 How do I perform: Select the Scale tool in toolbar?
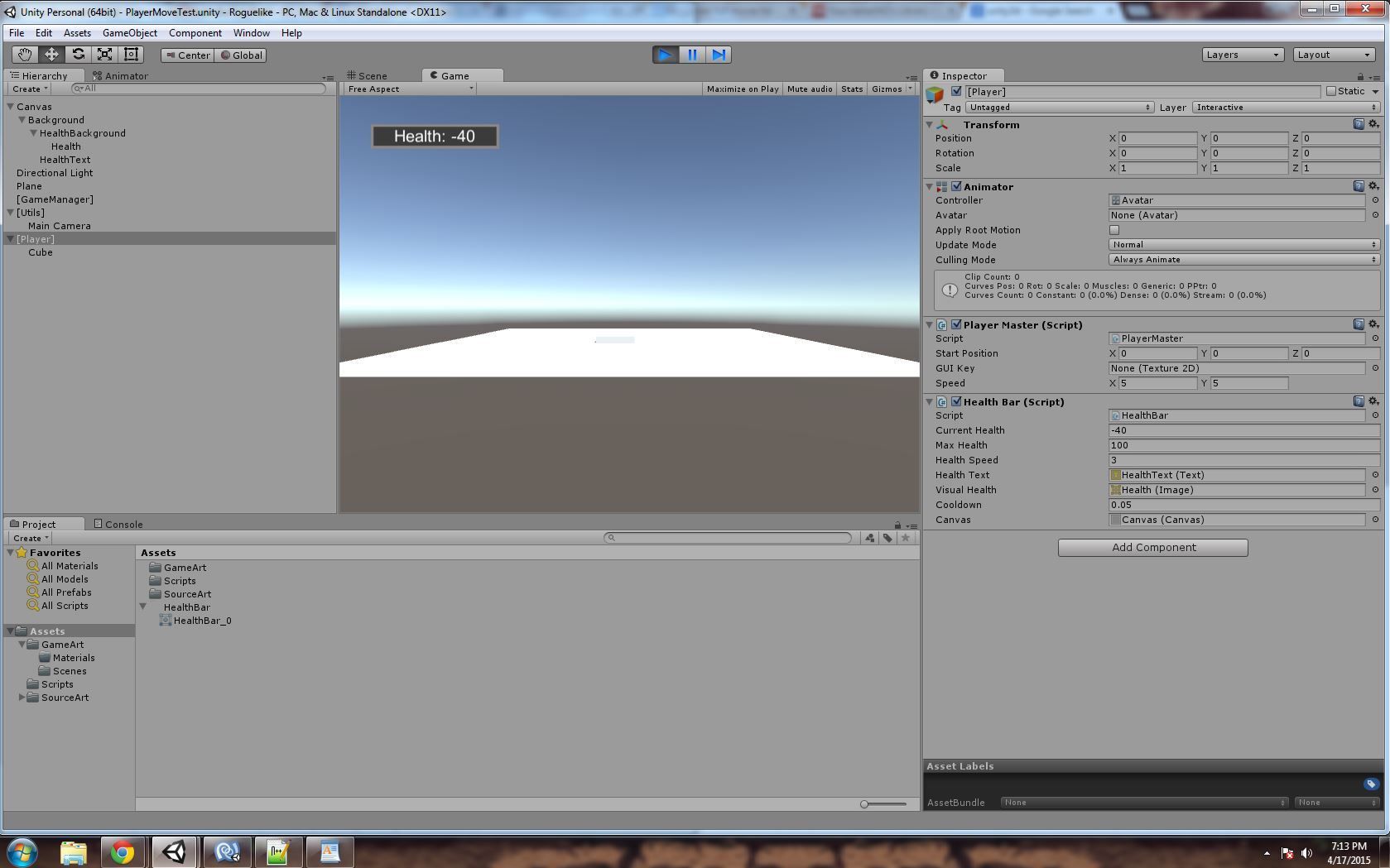coord(104,55)
